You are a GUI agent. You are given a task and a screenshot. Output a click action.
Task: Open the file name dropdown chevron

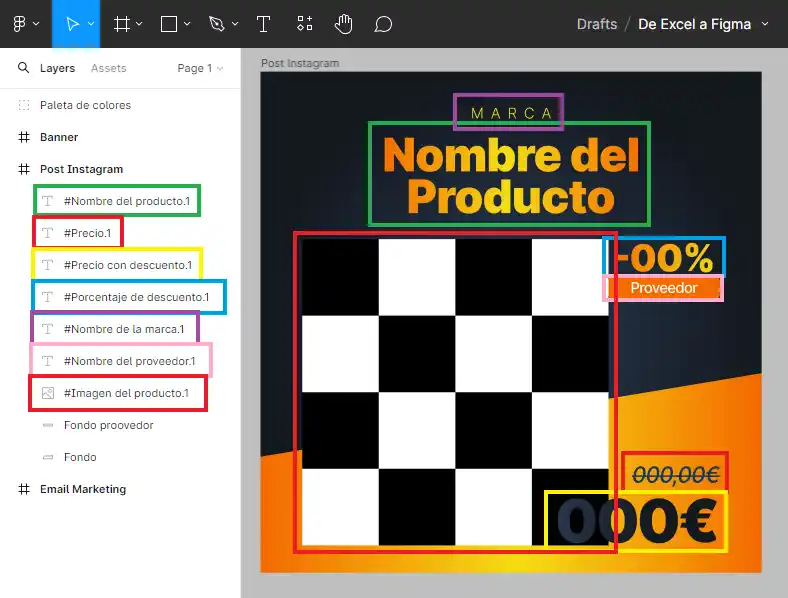tap(766, 24)
